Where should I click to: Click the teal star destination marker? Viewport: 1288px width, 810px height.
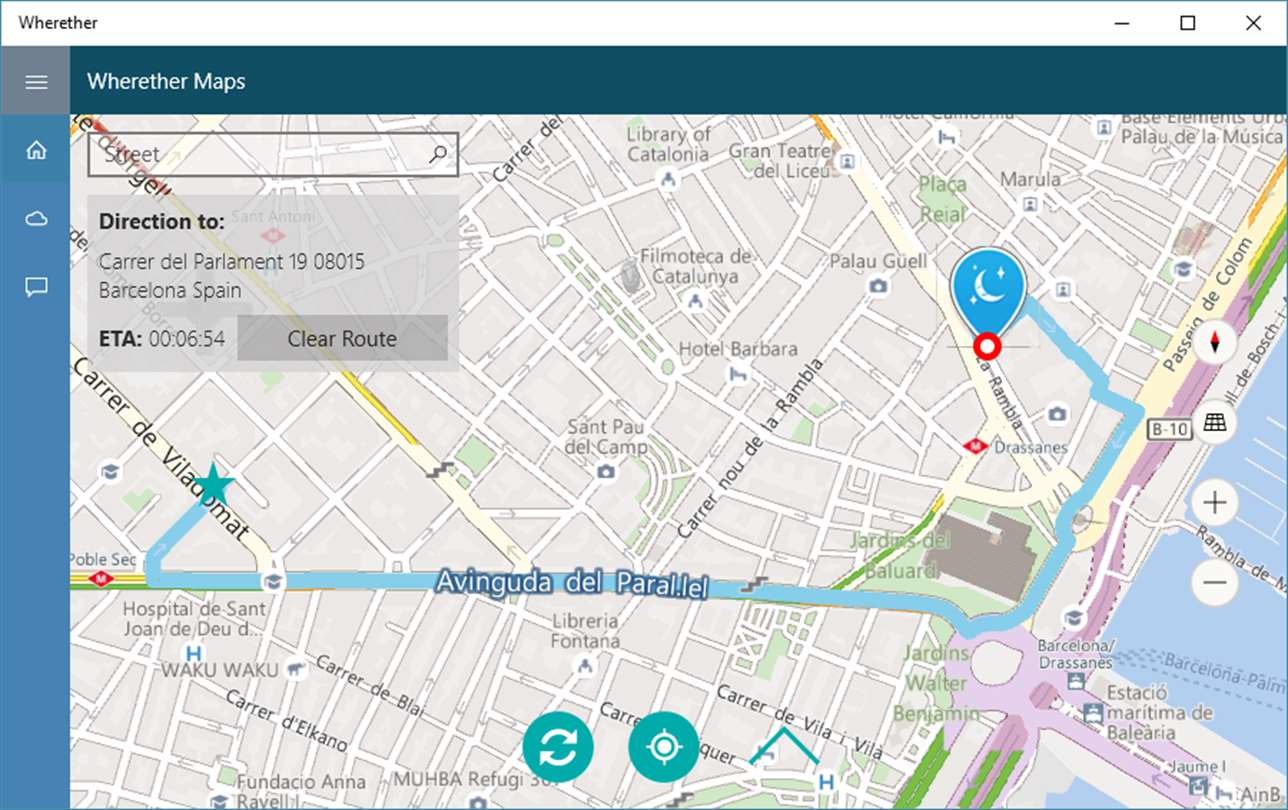[213, 486]
